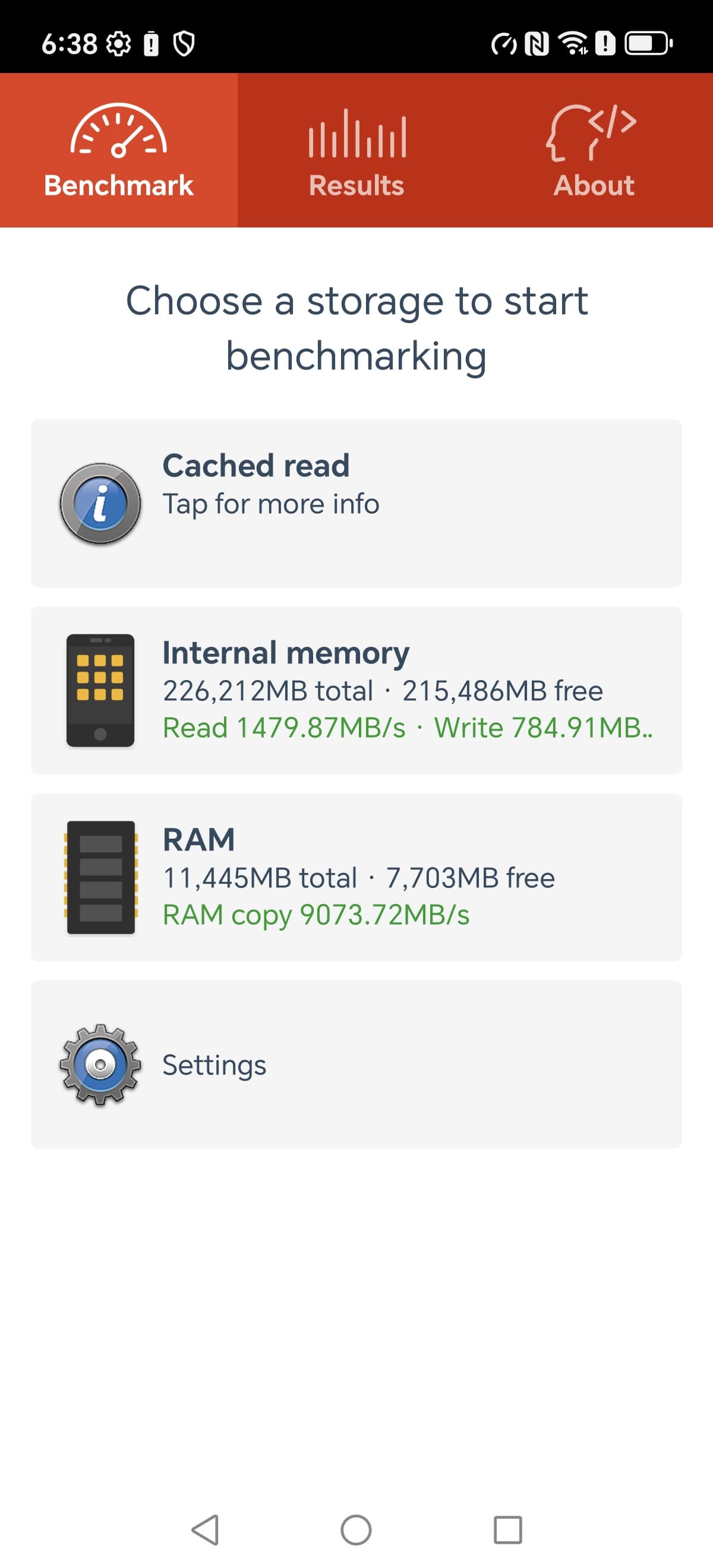Tap the Results bar chart icon
This screenshot has height=1568, width=713.
(x=357, y=133)
